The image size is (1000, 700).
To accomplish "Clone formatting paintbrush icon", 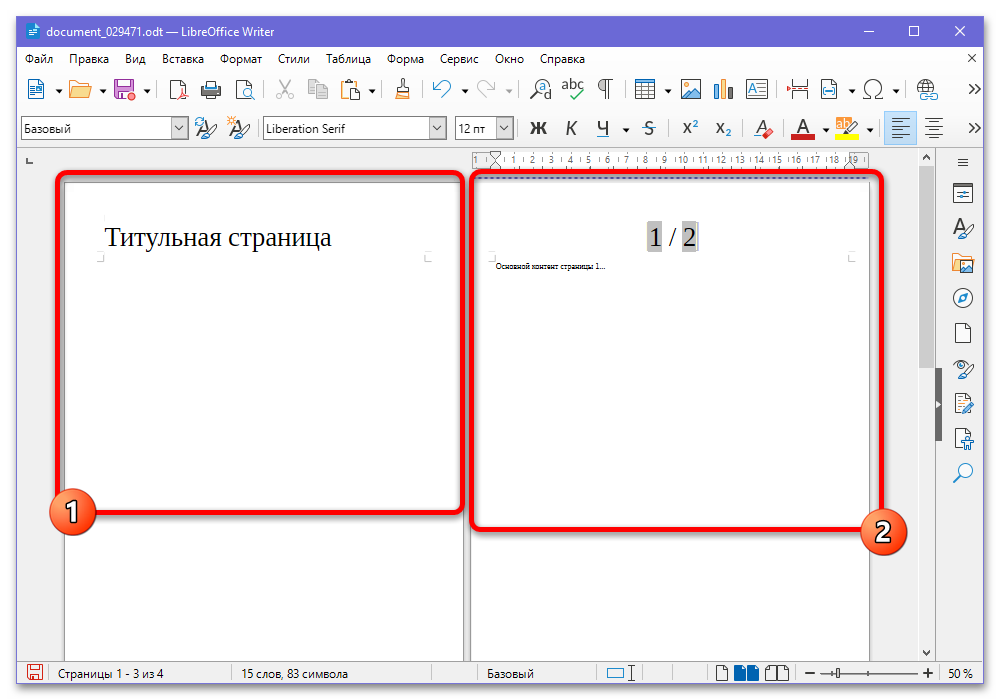I will pyautogui.click(x=402, y=89).
